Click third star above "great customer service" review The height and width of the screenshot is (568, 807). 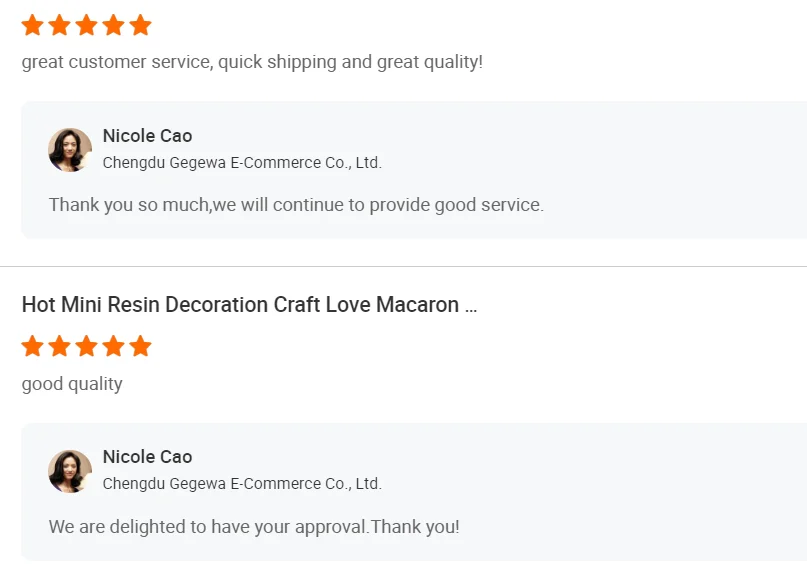click(x=87, y=25)
